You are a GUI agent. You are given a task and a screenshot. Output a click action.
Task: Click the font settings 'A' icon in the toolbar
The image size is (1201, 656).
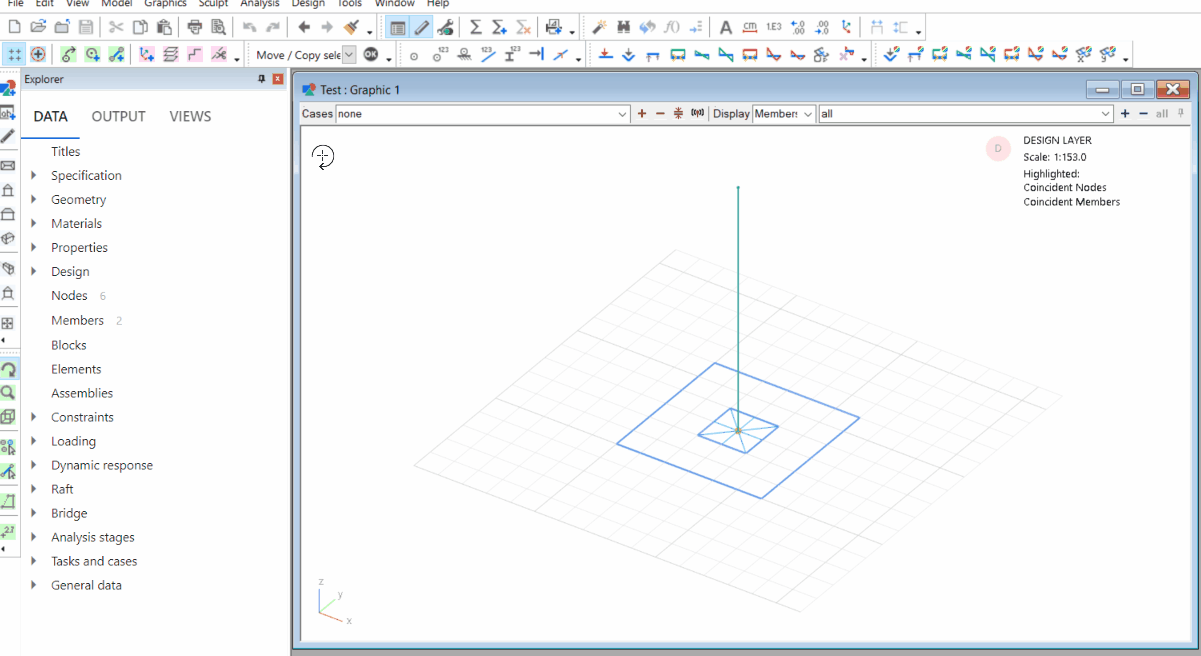tap(725, 27)
